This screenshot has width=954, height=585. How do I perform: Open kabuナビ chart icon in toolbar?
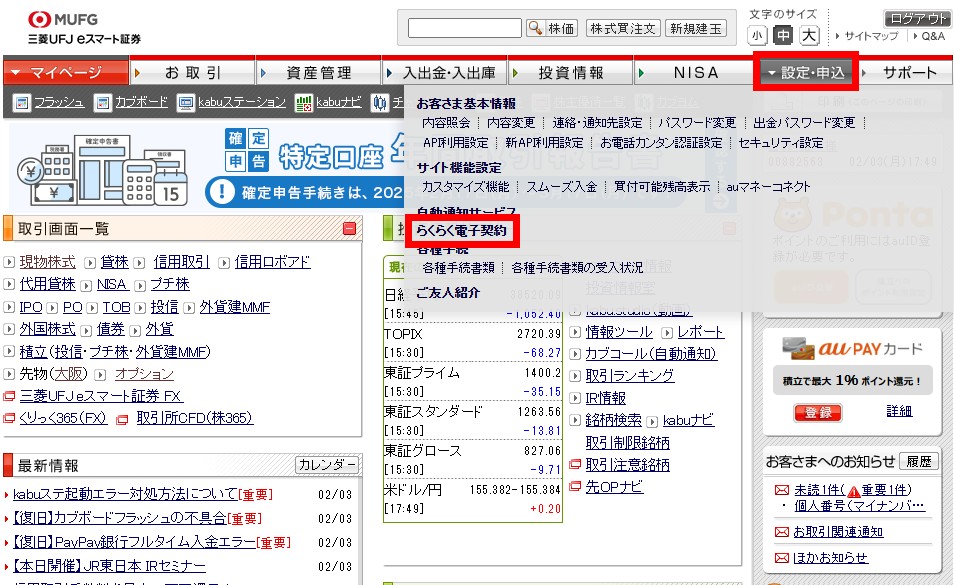click(304, 103)
